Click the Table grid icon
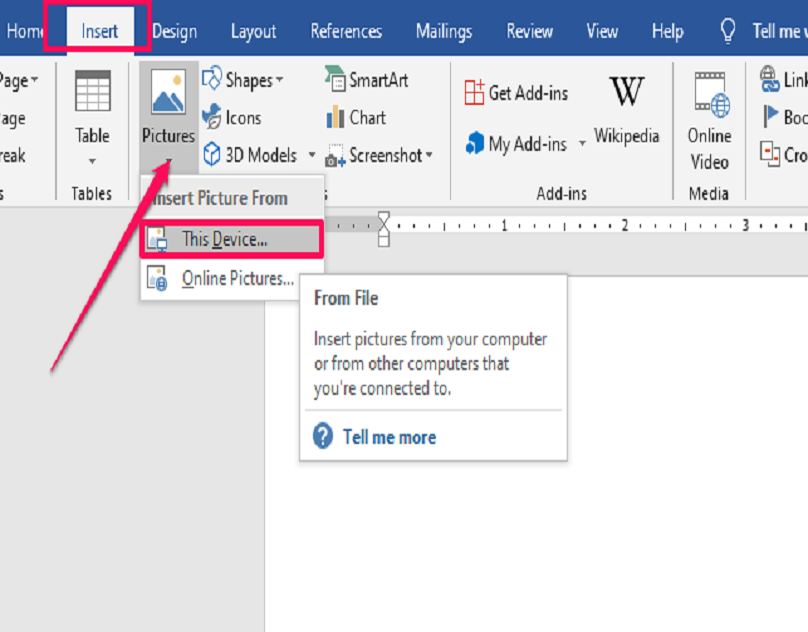 pos(93,91)
